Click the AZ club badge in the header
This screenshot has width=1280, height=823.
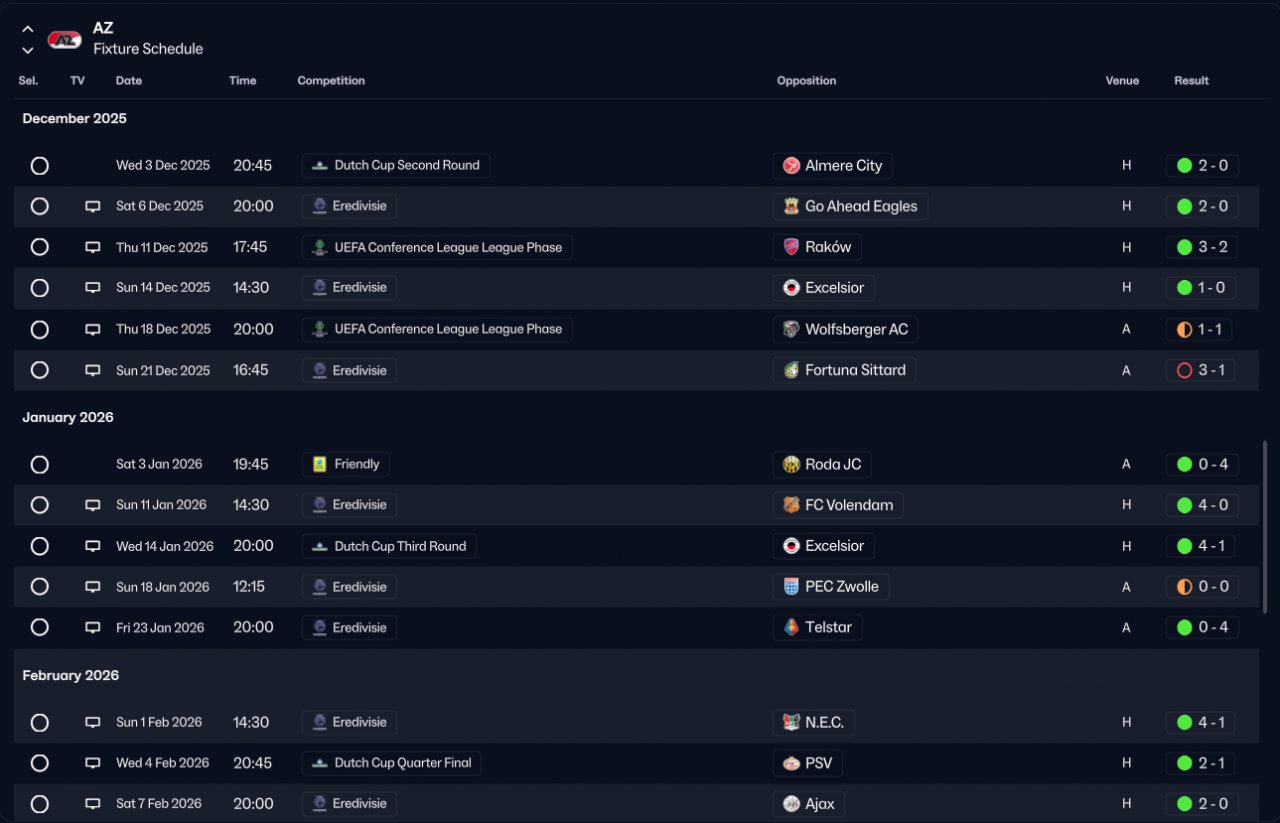tap(64, 40)
